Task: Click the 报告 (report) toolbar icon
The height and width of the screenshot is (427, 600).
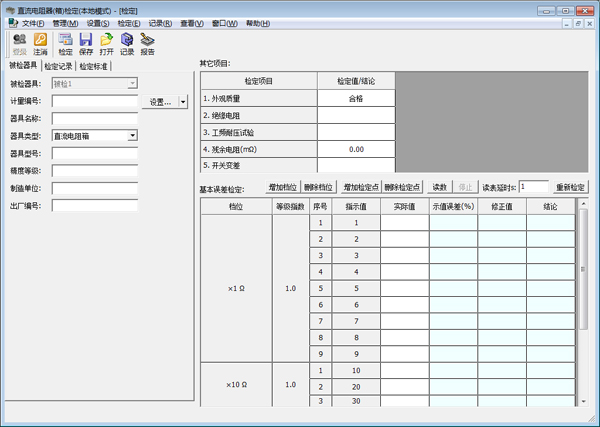Action: [148, 43]
